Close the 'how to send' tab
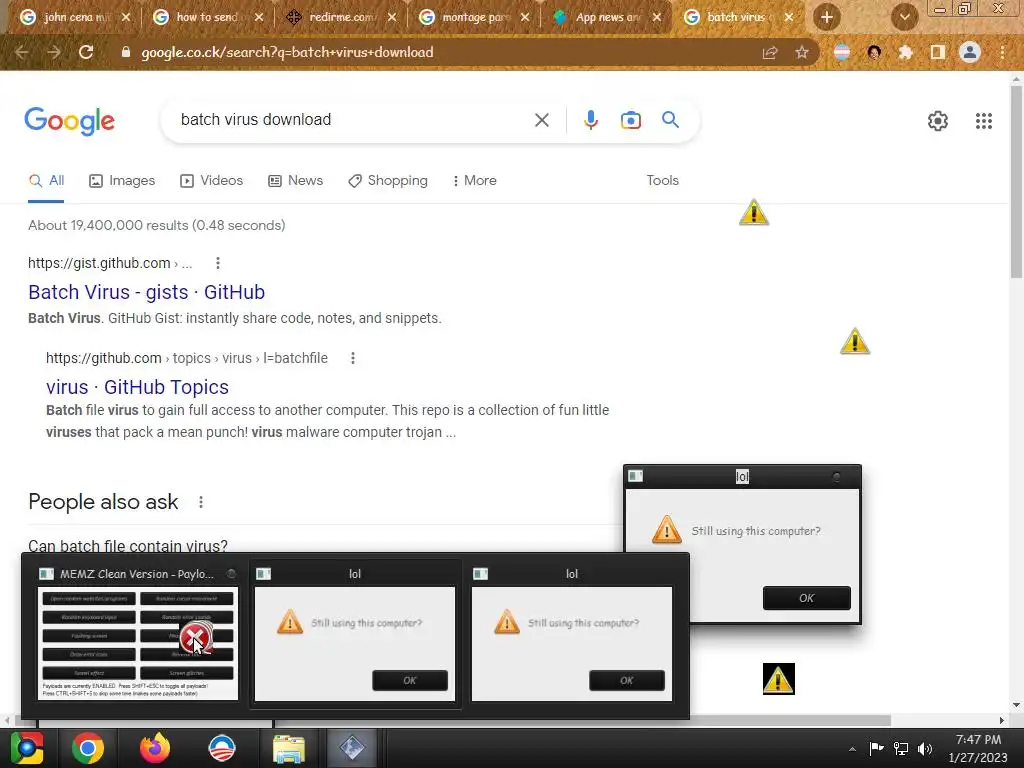 point(259,17)
